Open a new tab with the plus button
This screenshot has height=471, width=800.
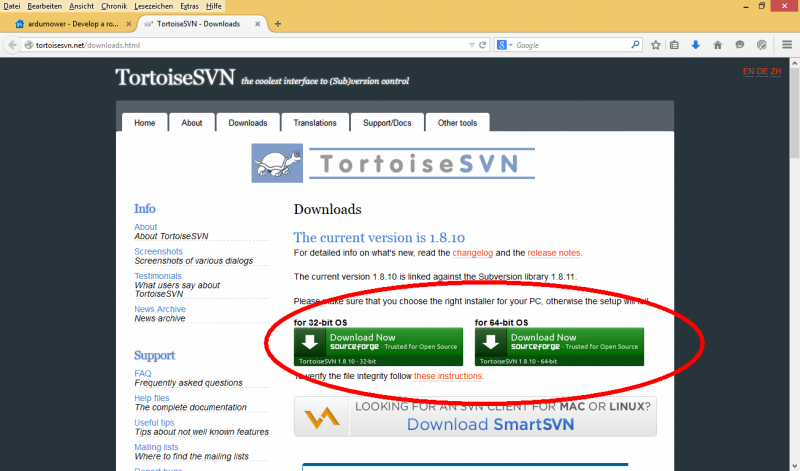coord(278,24)
